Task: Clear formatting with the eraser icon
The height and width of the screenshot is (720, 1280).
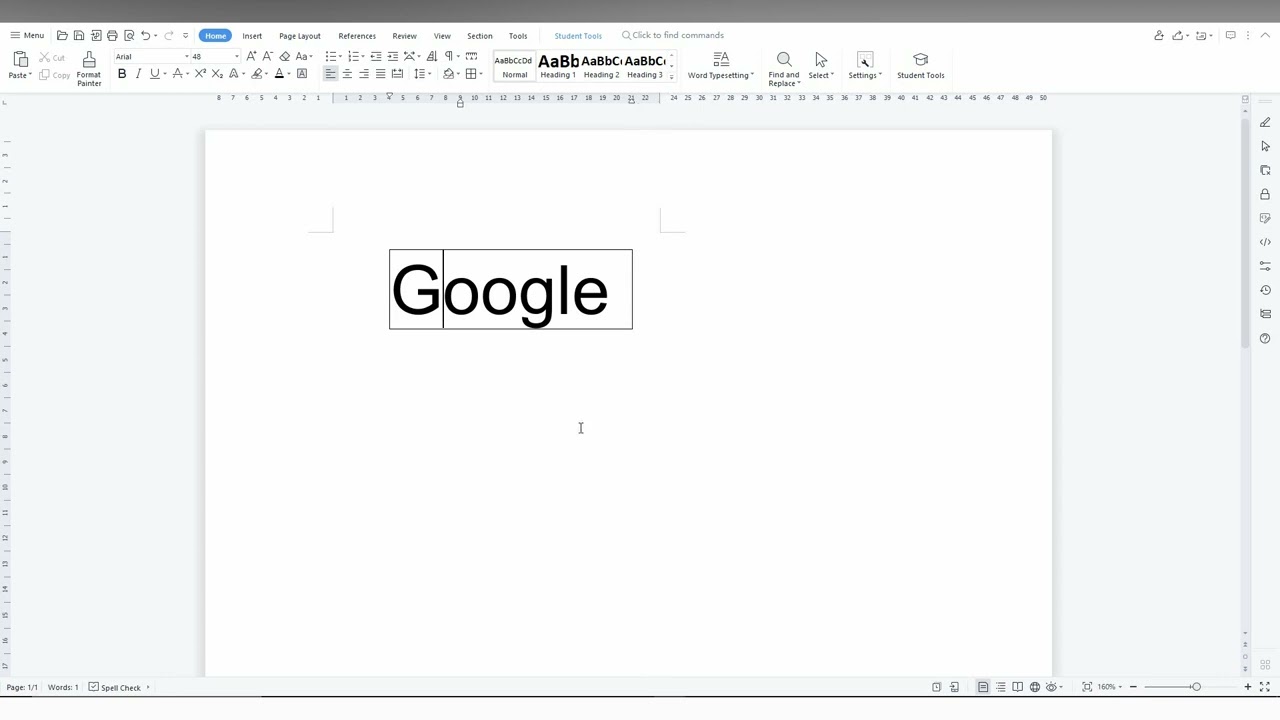Action: (x=284, y=56)
